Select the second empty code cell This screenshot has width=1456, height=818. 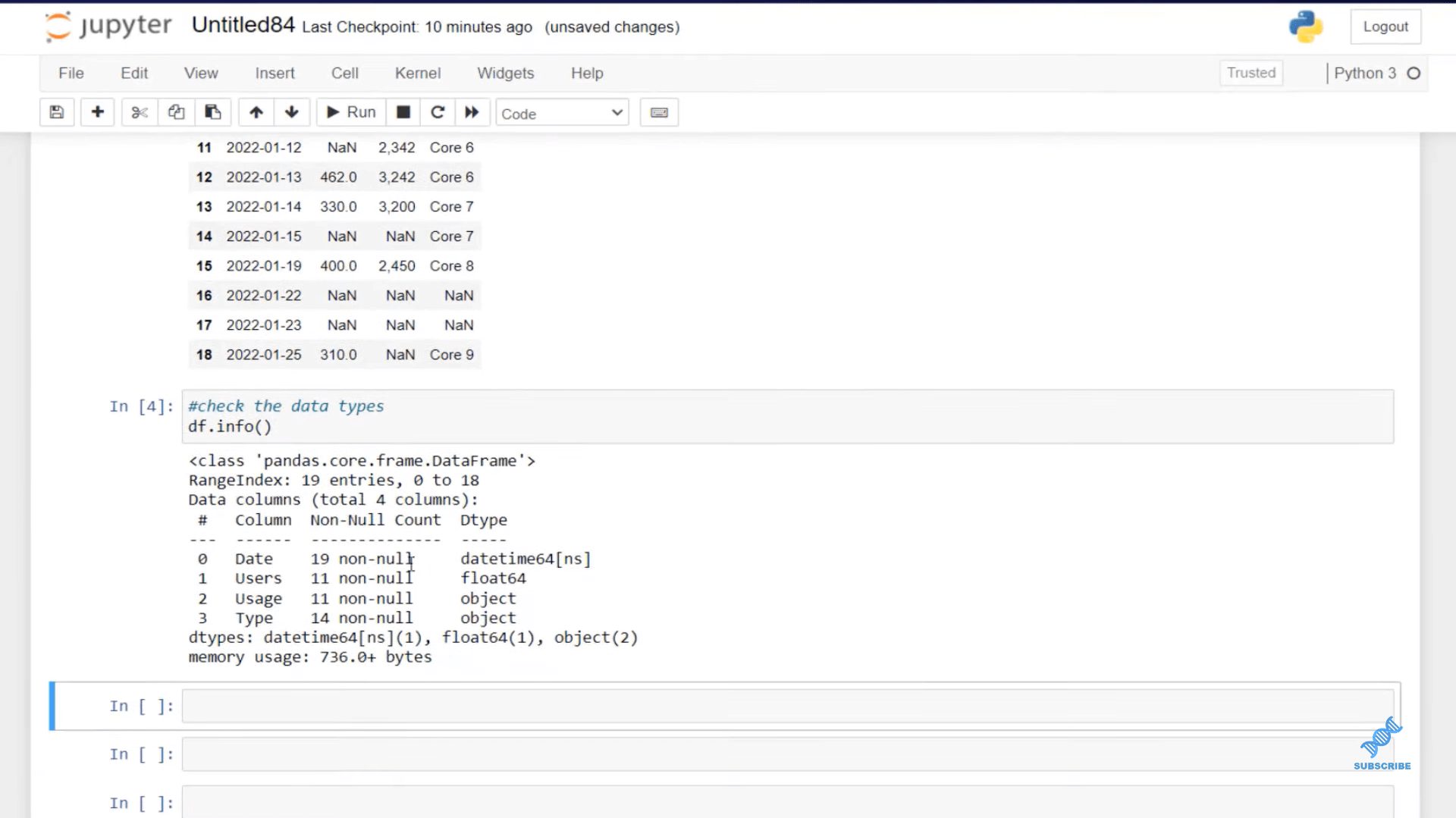click(x=787, y=754)
